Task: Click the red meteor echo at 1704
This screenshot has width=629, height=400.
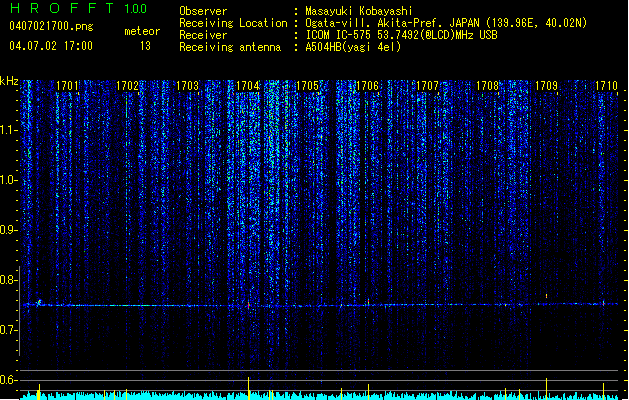Action: [x=249, y=305]
